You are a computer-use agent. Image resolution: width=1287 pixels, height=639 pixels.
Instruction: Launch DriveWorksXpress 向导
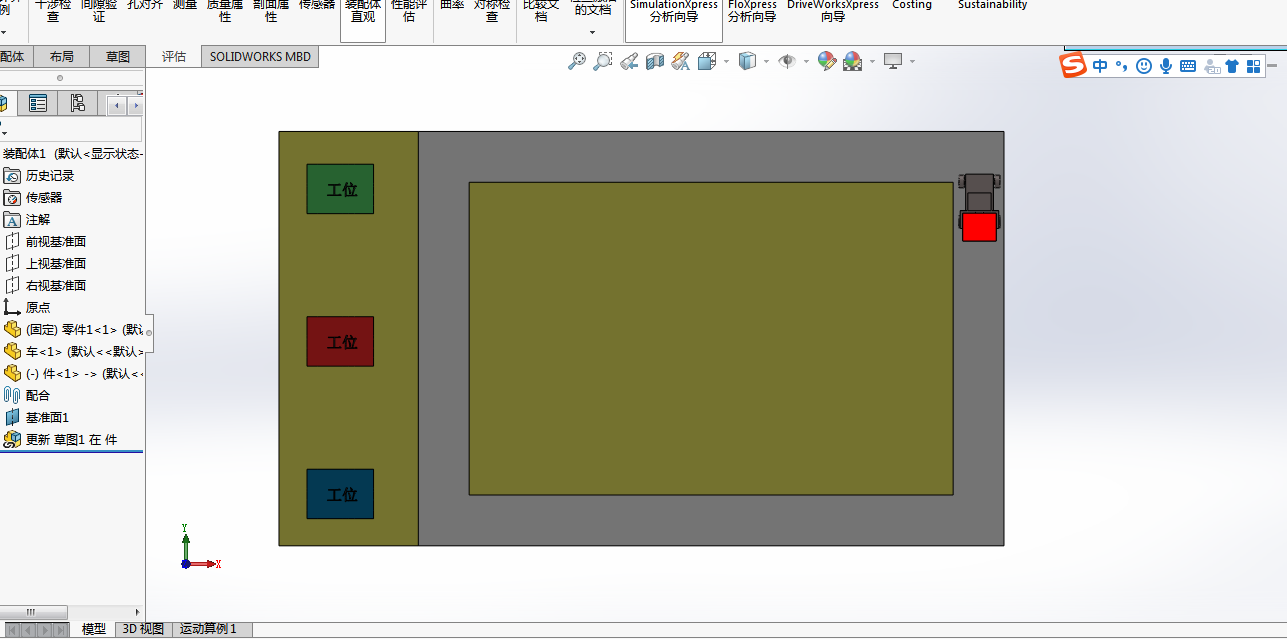pos(833,12)
